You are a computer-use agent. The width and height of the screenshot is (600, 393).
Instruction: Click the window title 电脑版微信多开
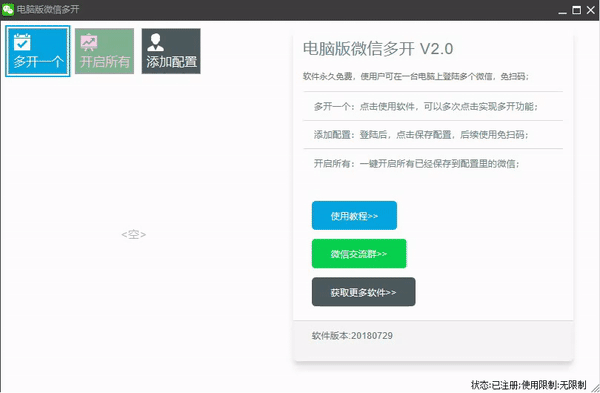click(x=48, y=10)
